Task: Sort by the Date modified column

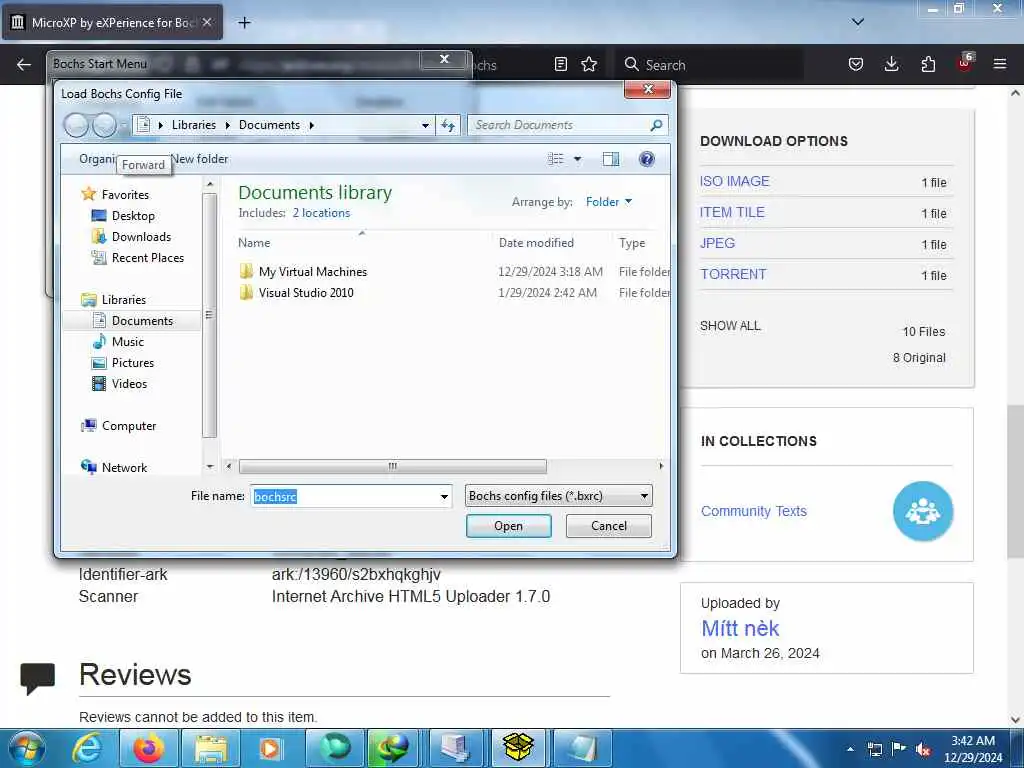Action: click(536, 243)
